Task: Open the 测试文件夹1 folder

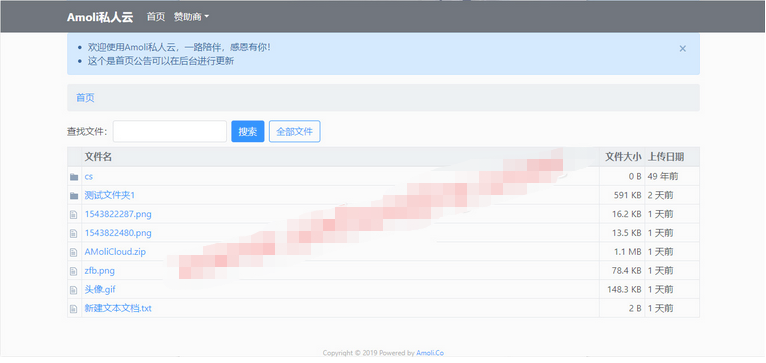Action: click(109, 195)
